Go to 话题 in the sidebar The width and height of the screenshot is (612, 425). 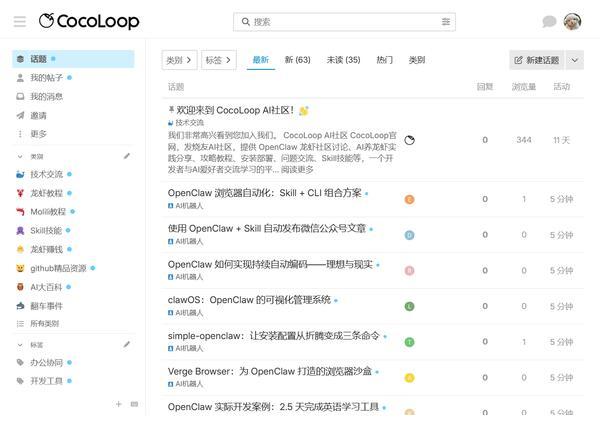click(x=73, y=59)
